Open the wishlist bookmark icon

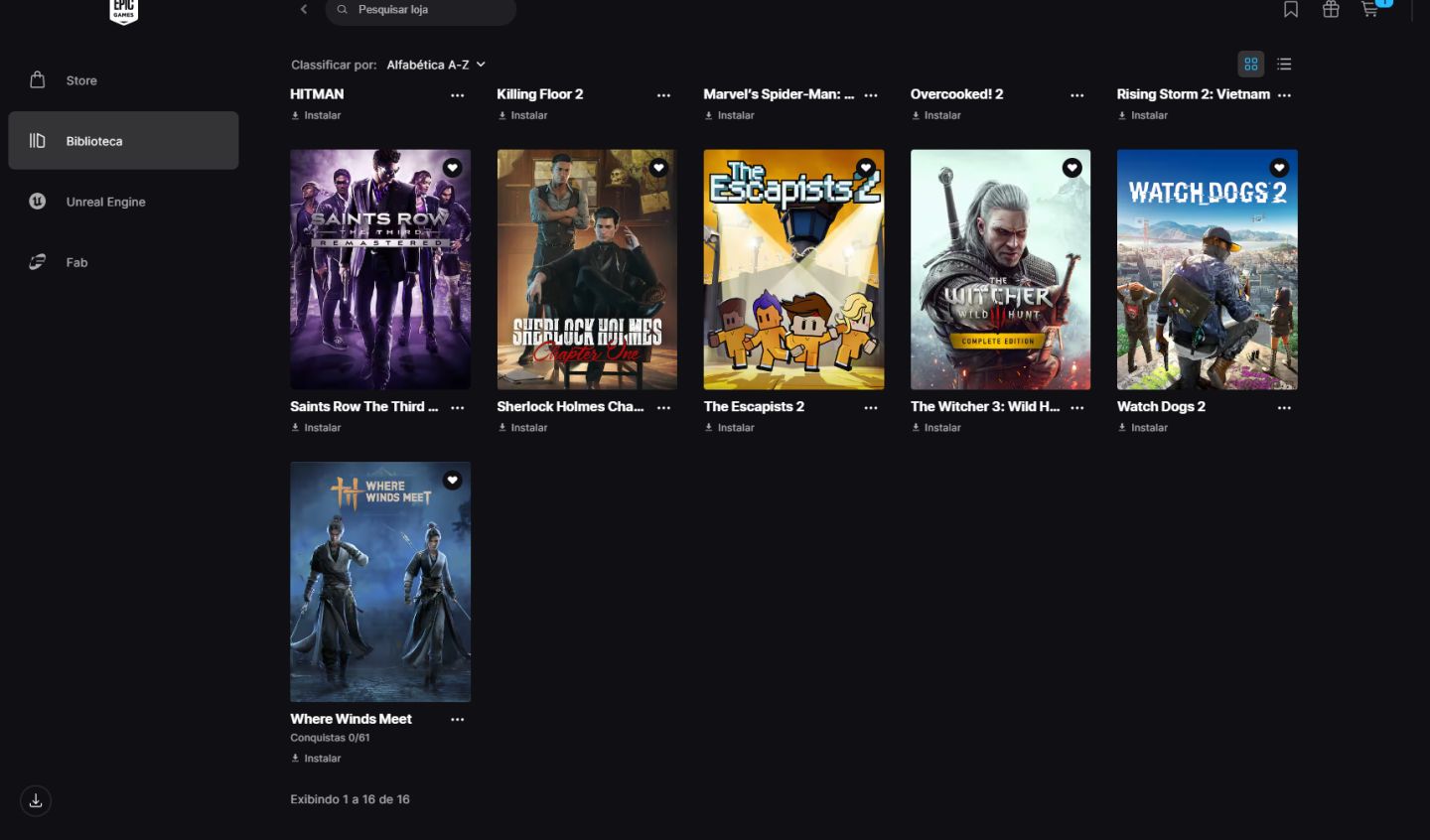[x=1291, y=10]
